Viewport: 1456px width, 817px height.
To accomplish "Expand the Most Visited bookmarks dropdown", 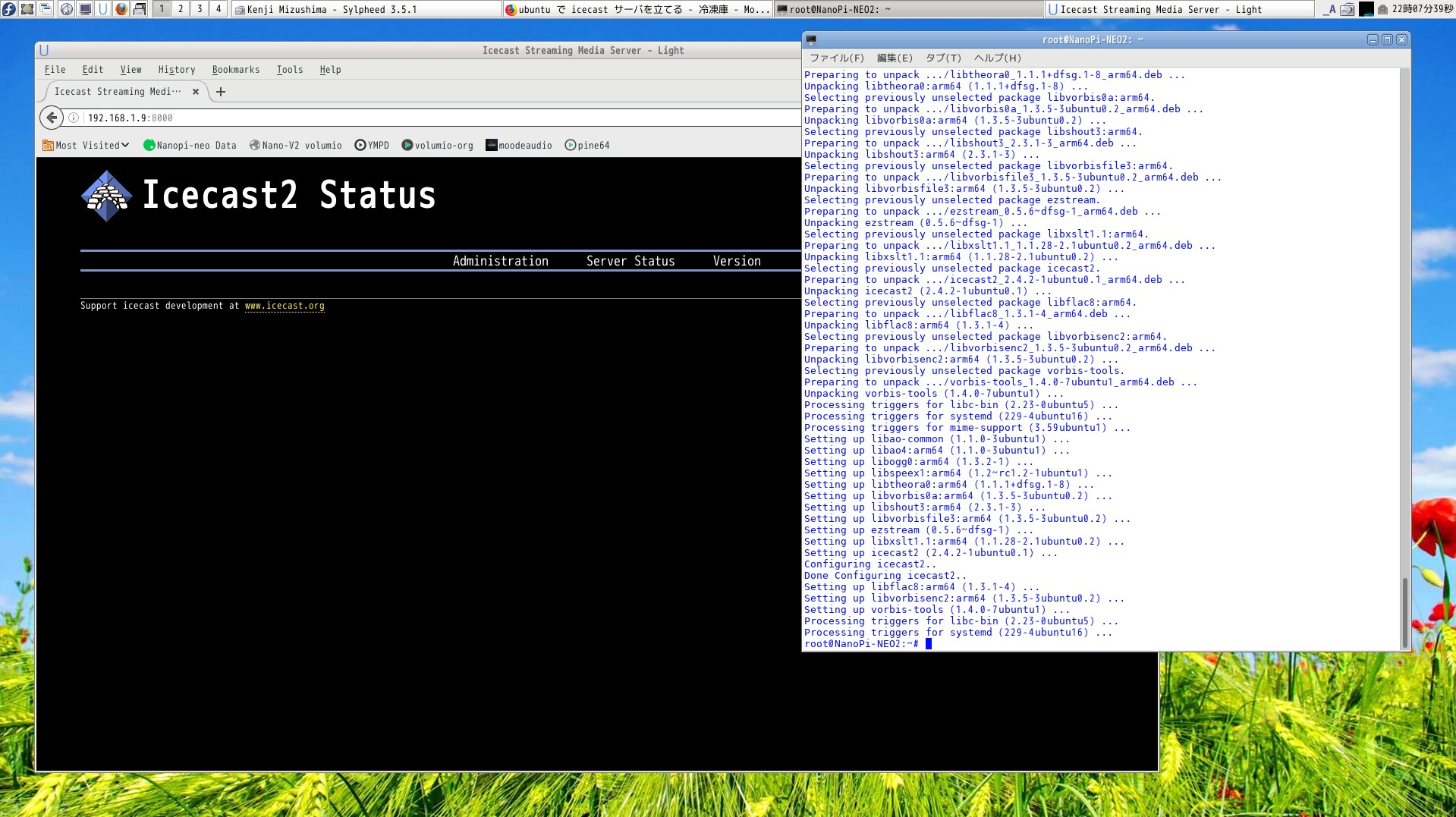I will [x=86, y=145].
